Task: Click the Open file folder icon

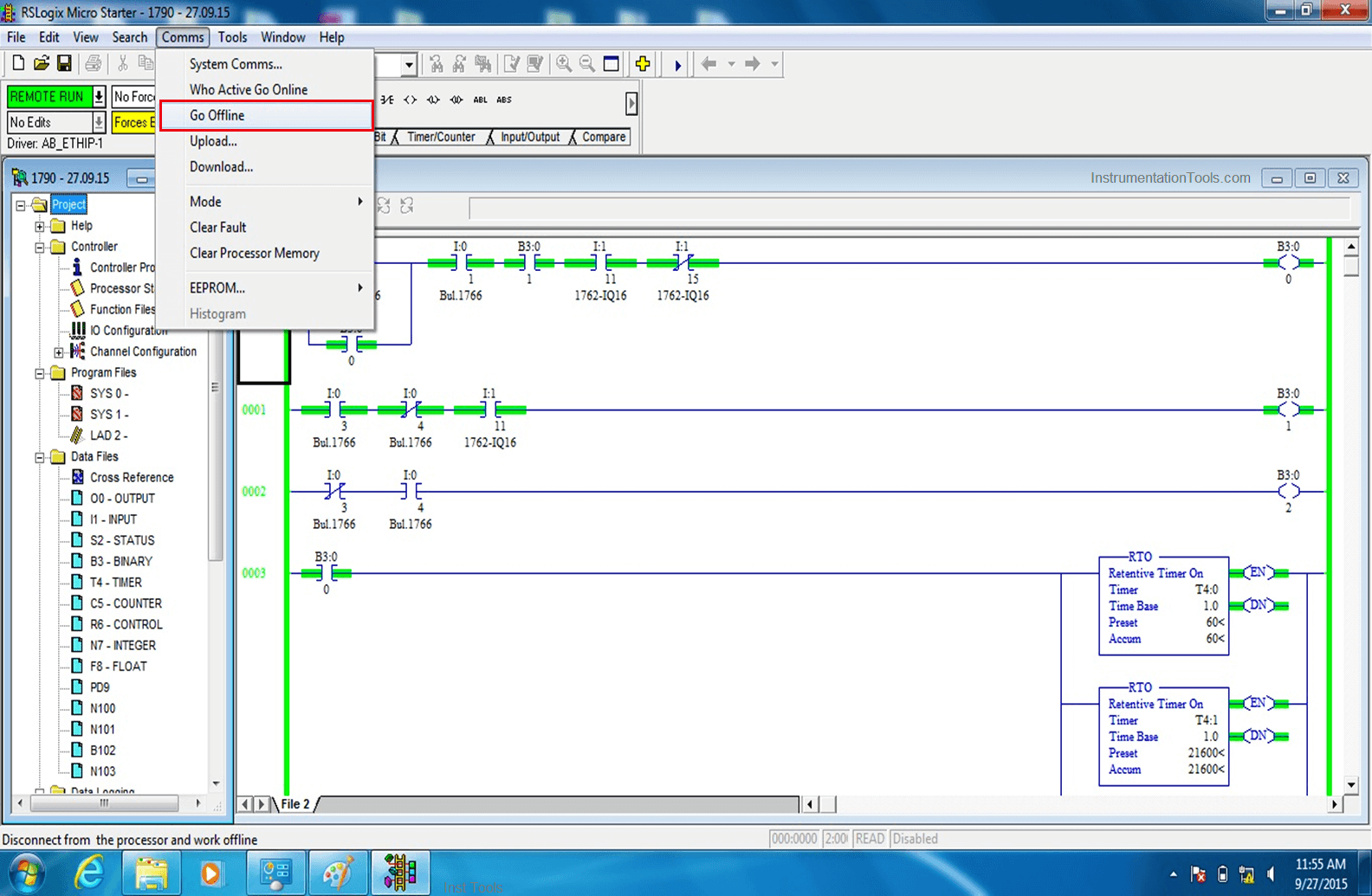Action: [41, 63]
